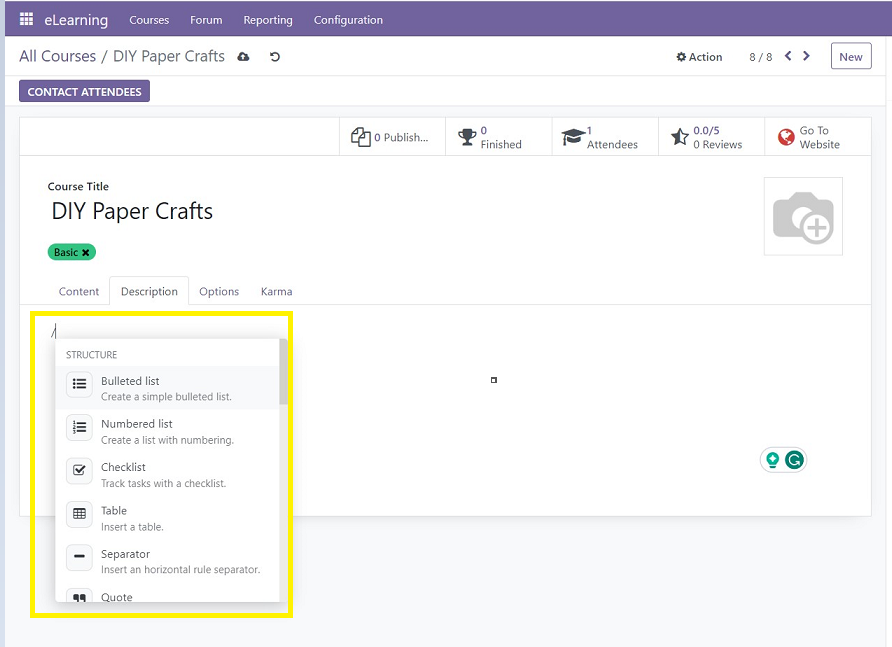The image size is (892, 647).
Task: Click the Grammarly G icon
Action: coord(794,460)
